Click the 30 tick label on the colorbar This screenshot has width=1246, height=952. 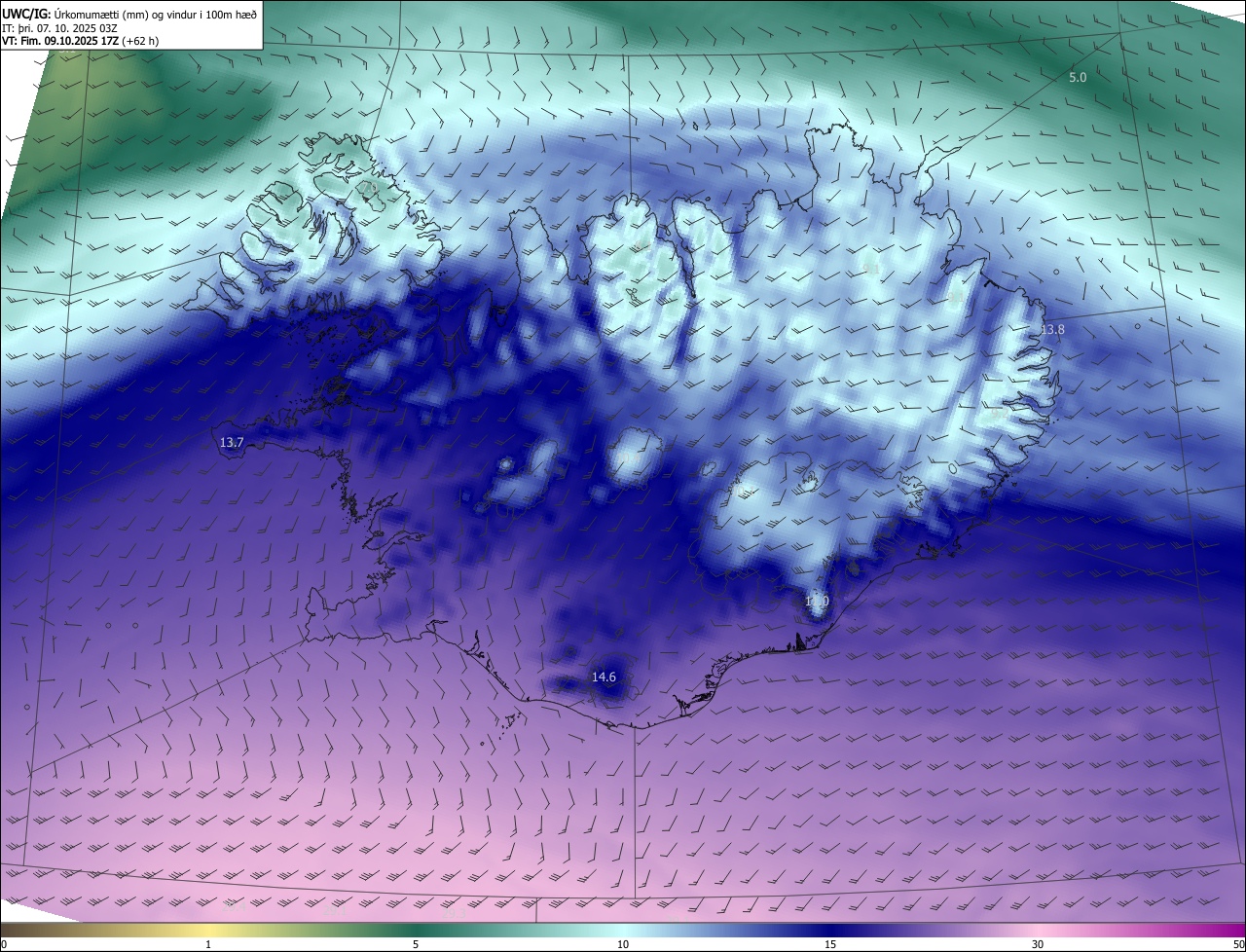1038,944
